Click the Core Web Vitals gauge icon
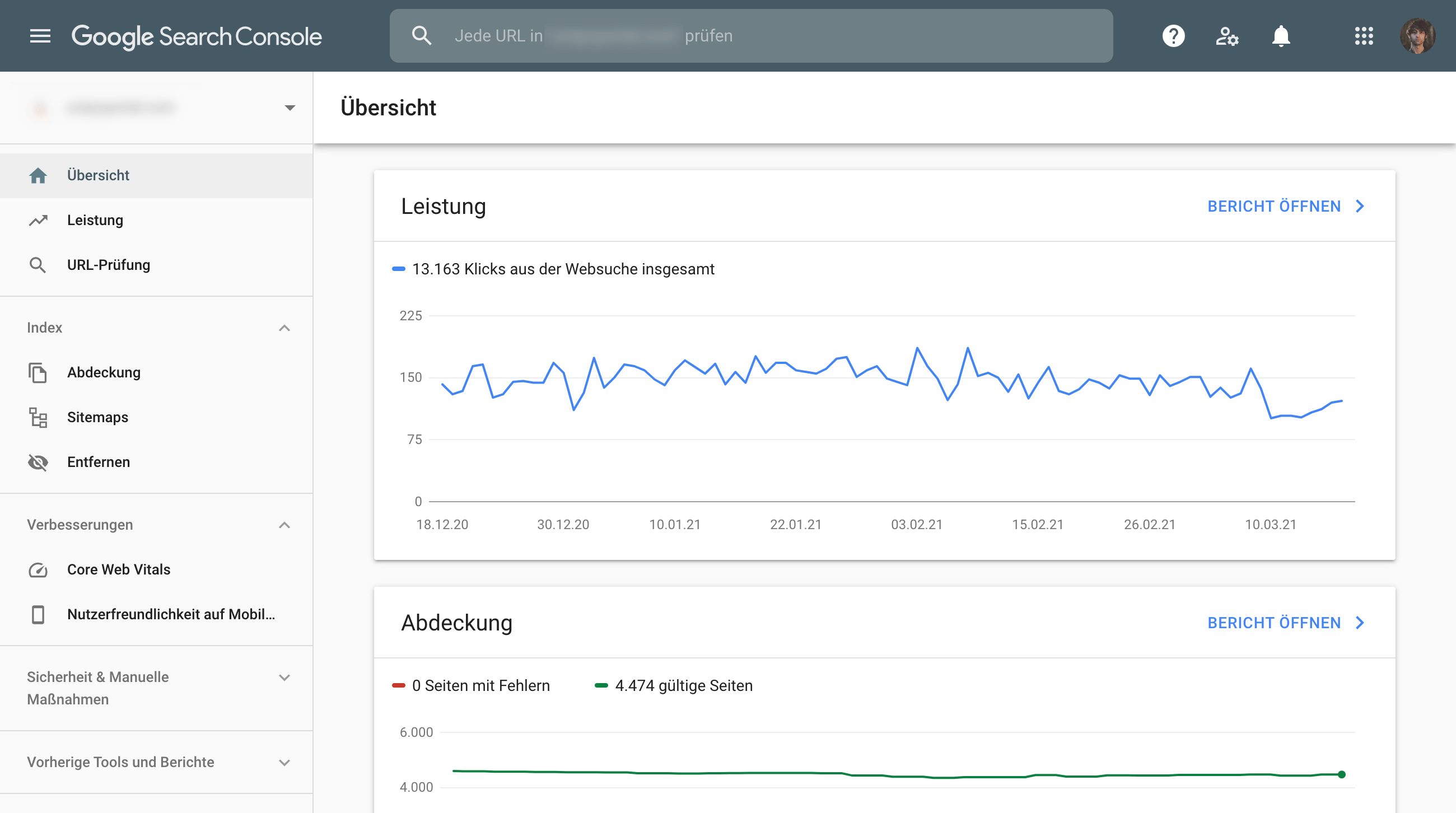This screenshot has height=813, width=1456. [x=38, y=569]
